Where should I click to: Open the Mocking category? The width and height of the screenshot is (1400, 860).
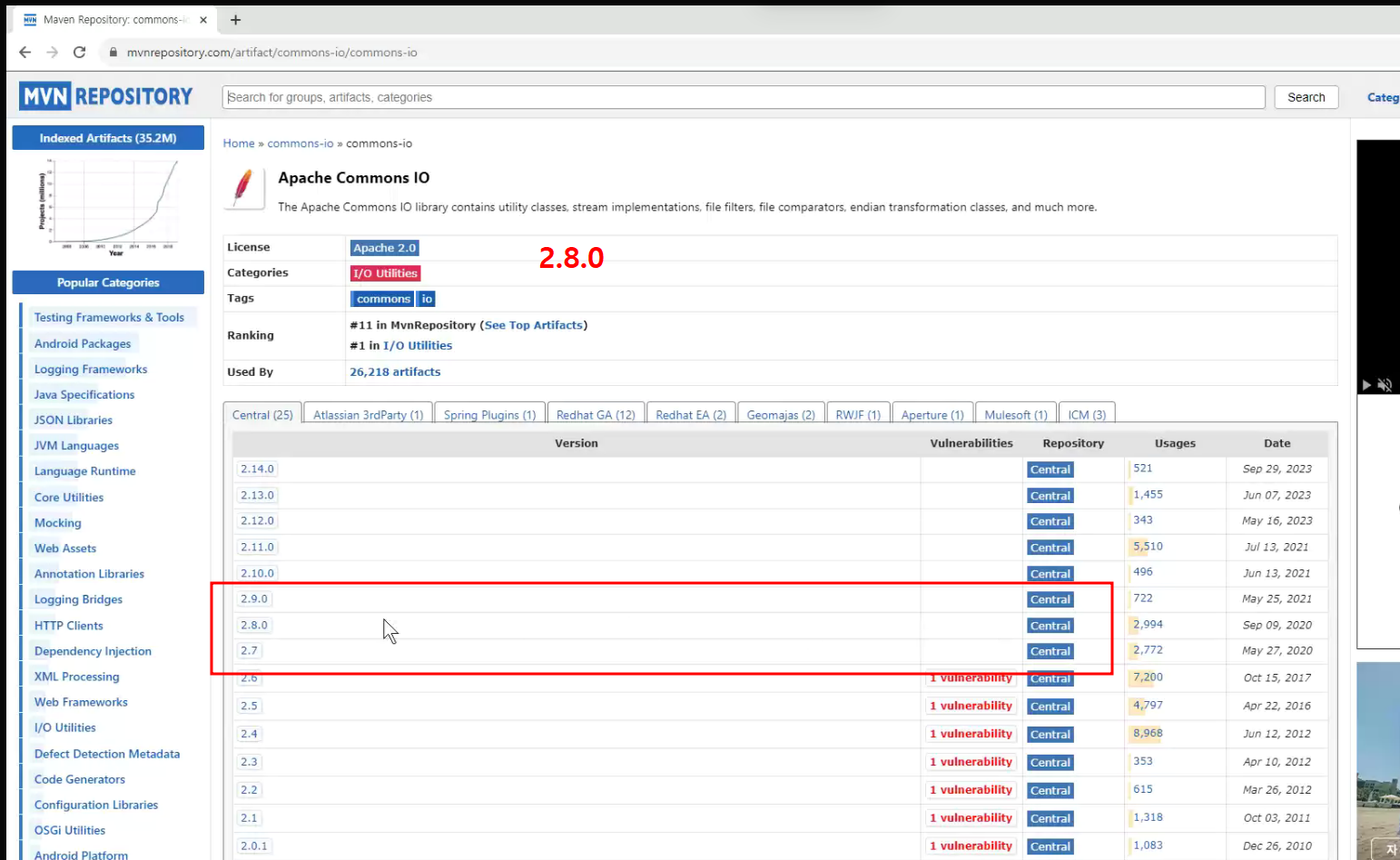[x=58, y=523]
